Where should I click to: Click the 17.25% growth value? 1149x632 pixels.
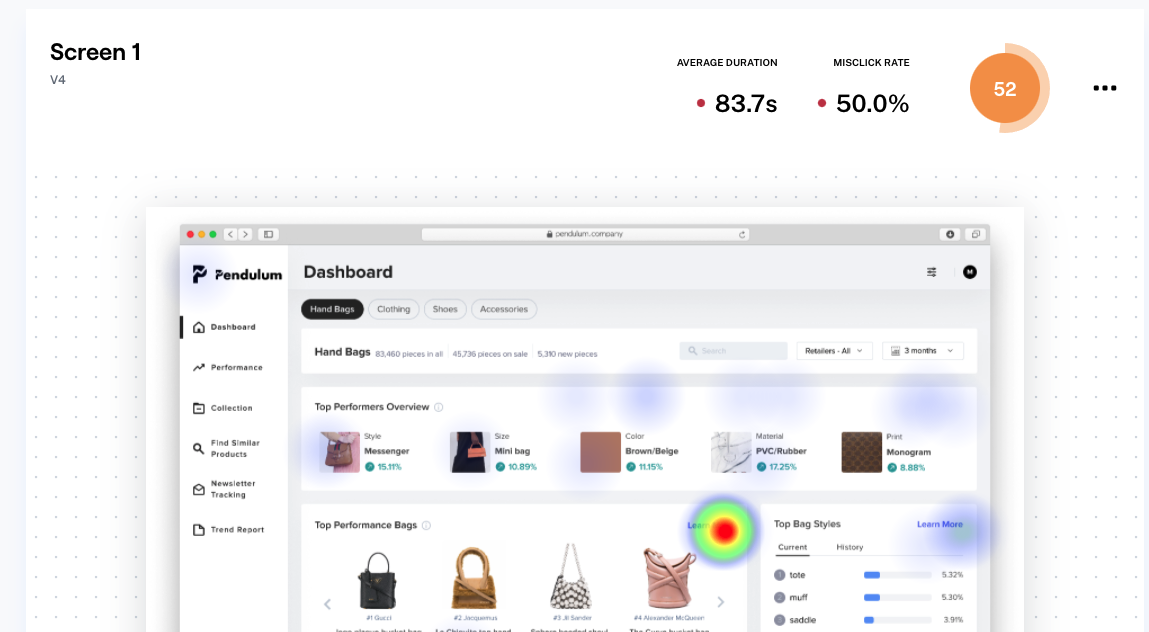783,467
